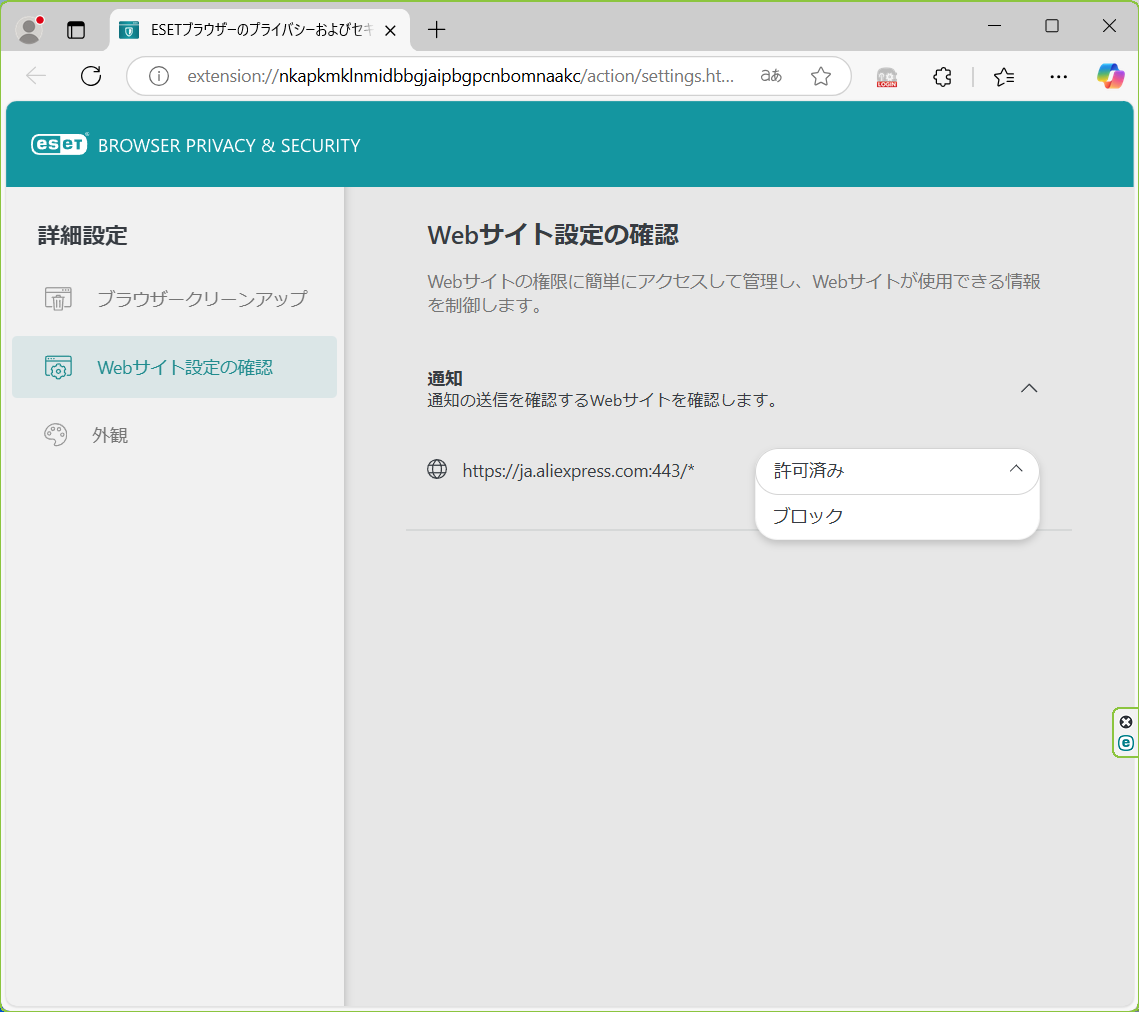Click the Webサイト設定の確認 page heading
1139x1012 pixels.
pyautogui.click(x=553, y=235)
